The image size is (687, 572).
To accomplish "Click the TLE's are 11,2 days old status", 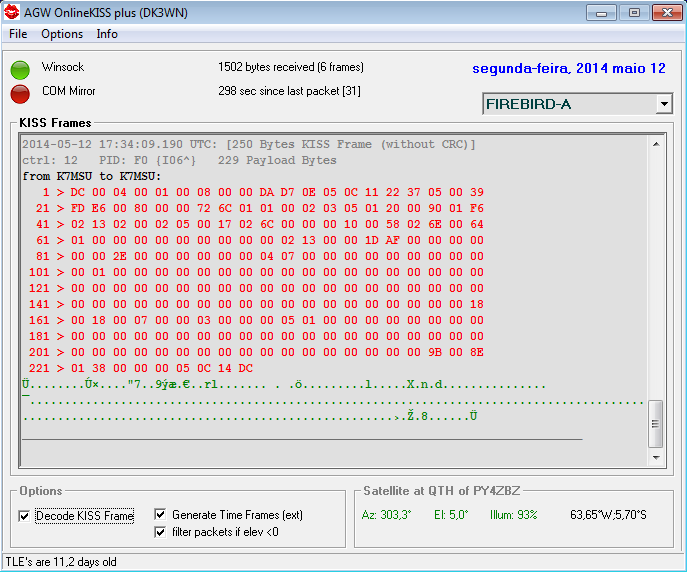I will click(61, 562).
